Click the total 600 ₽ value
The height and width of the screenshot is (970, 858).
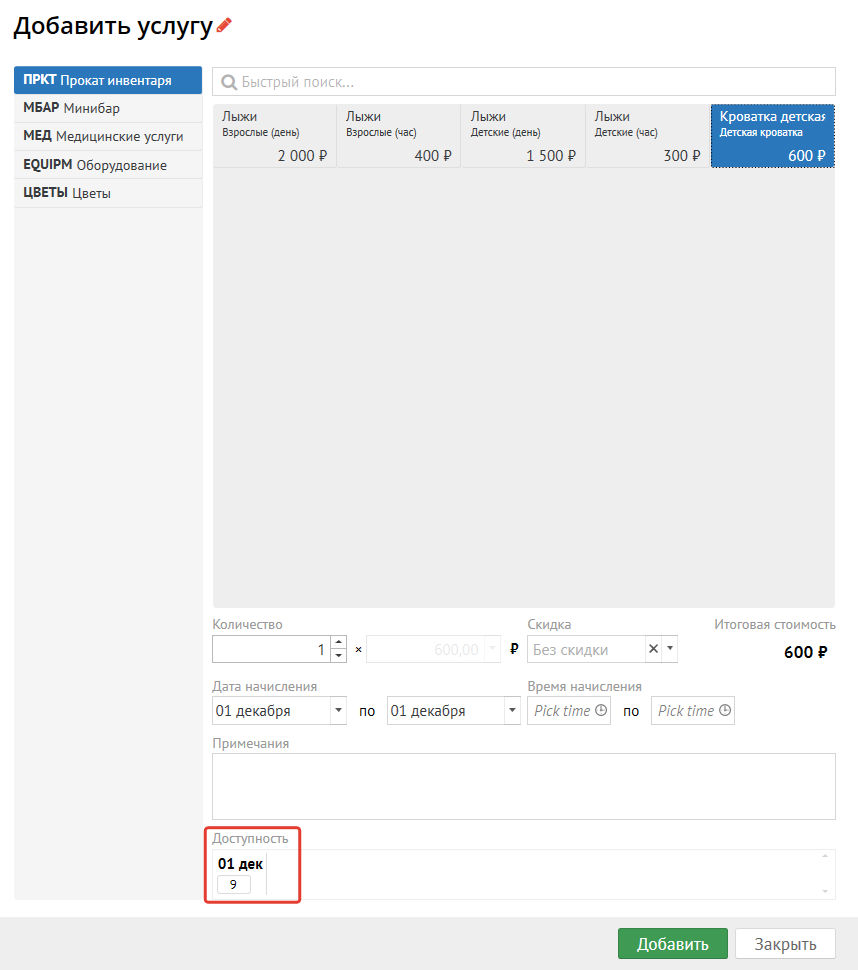point(805,652)
